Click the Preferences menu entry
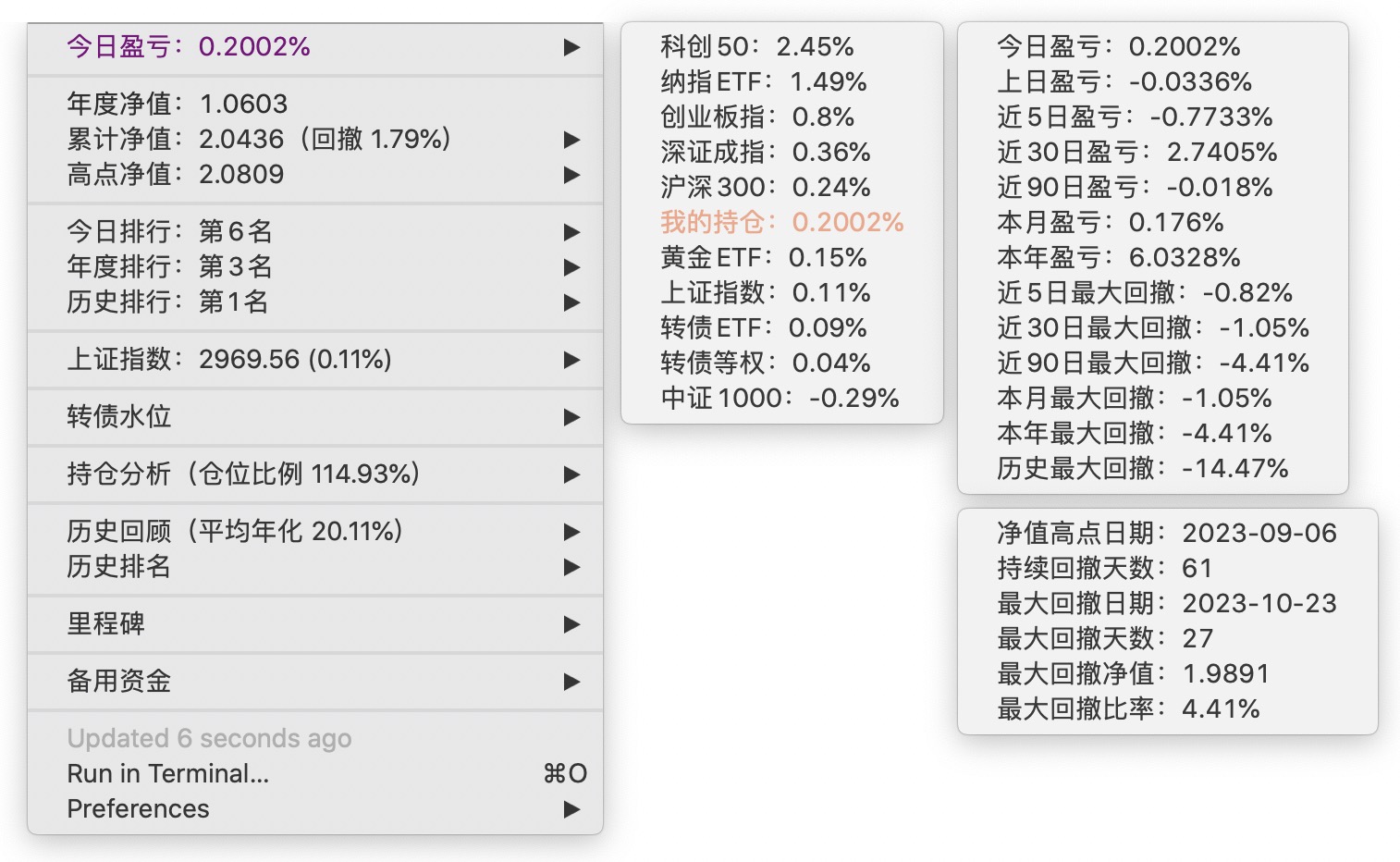This screenshot has width=1400, height=862. (139, 808)
